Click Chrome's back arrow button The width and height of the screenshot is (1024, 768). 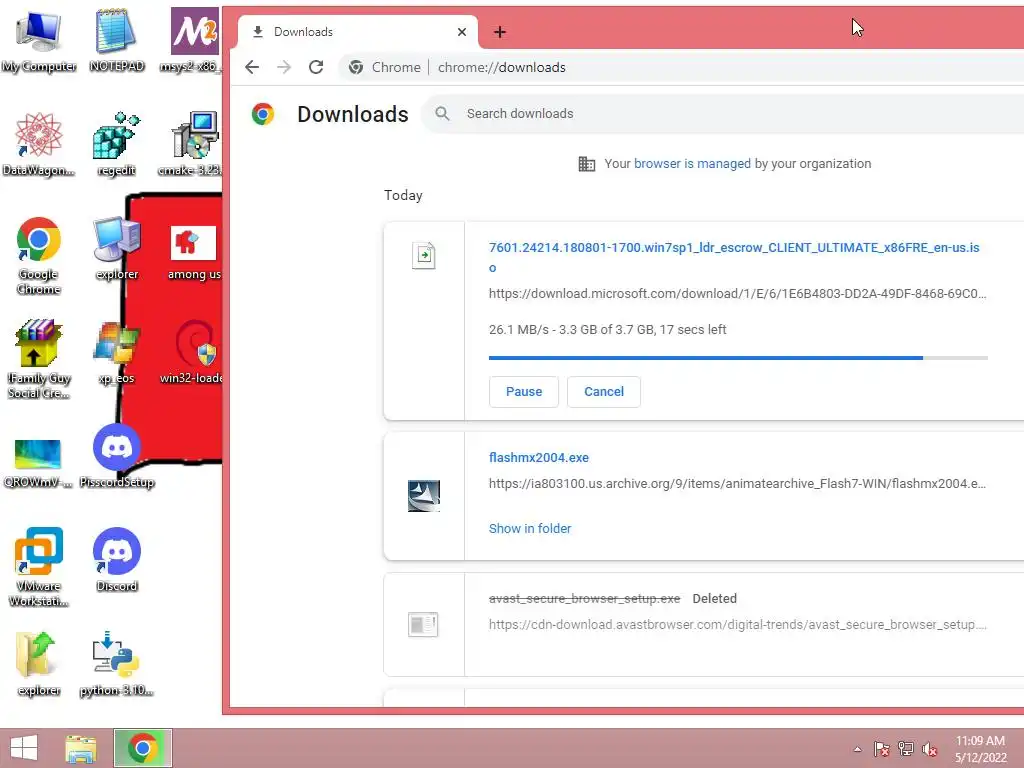pos(252,67)
